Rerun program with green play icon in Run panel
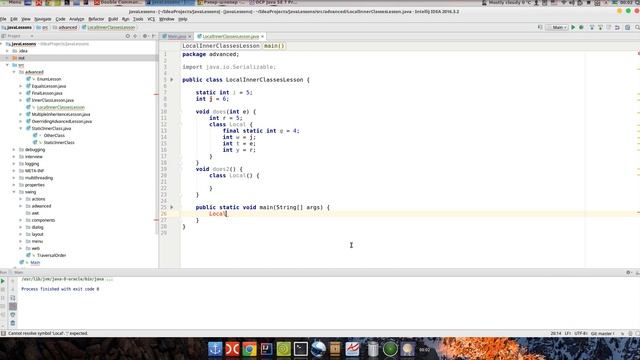Screen dimensions: 640x360 tap(3, 281)
